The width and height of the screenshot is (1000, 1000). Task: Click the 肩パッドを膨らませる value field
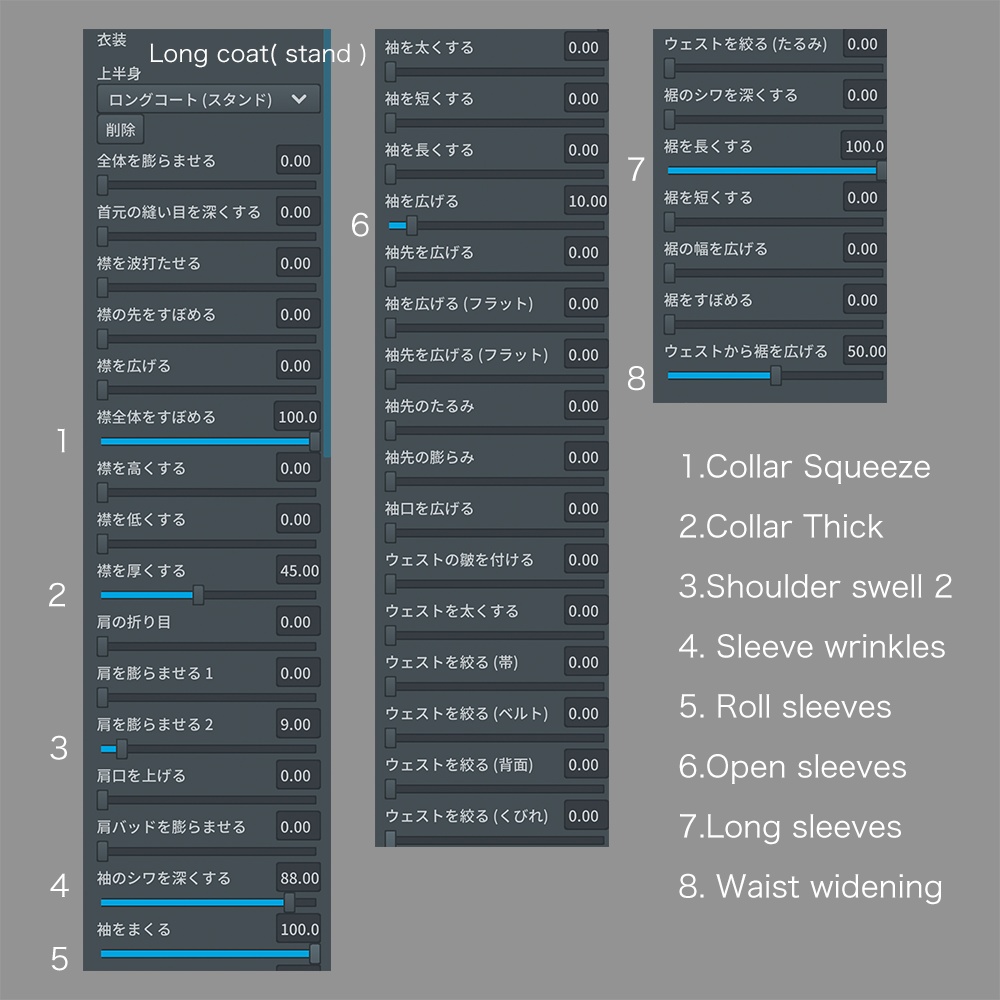tap(295, 827)
